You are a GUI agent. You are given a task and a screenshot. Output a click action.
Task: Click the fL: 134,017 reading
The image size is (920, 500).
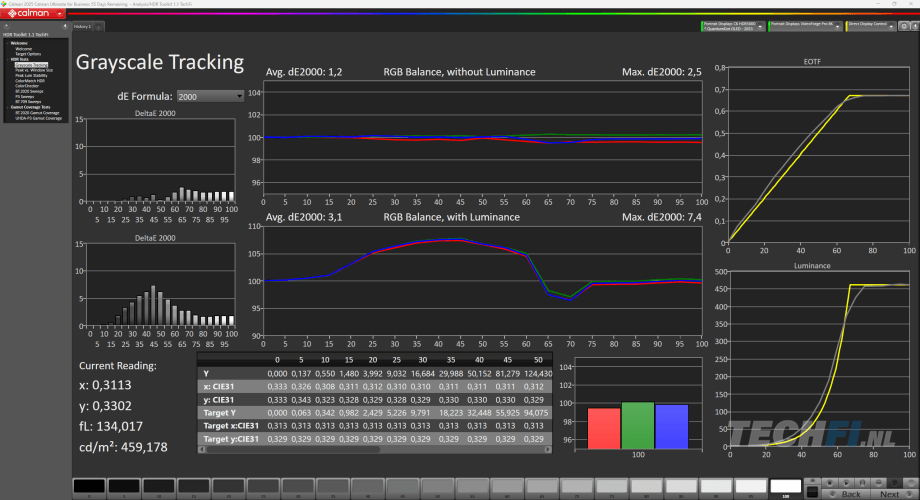point(111,427)
